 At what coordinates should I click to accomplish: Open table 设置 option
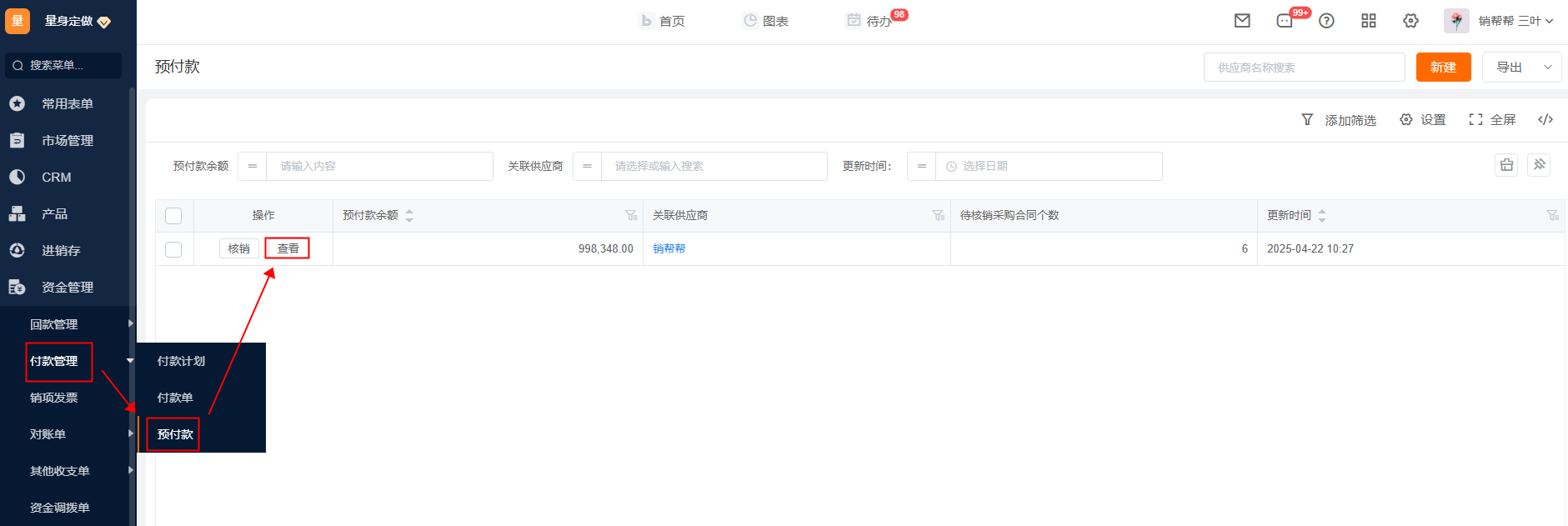click(x=1423, y=120)
